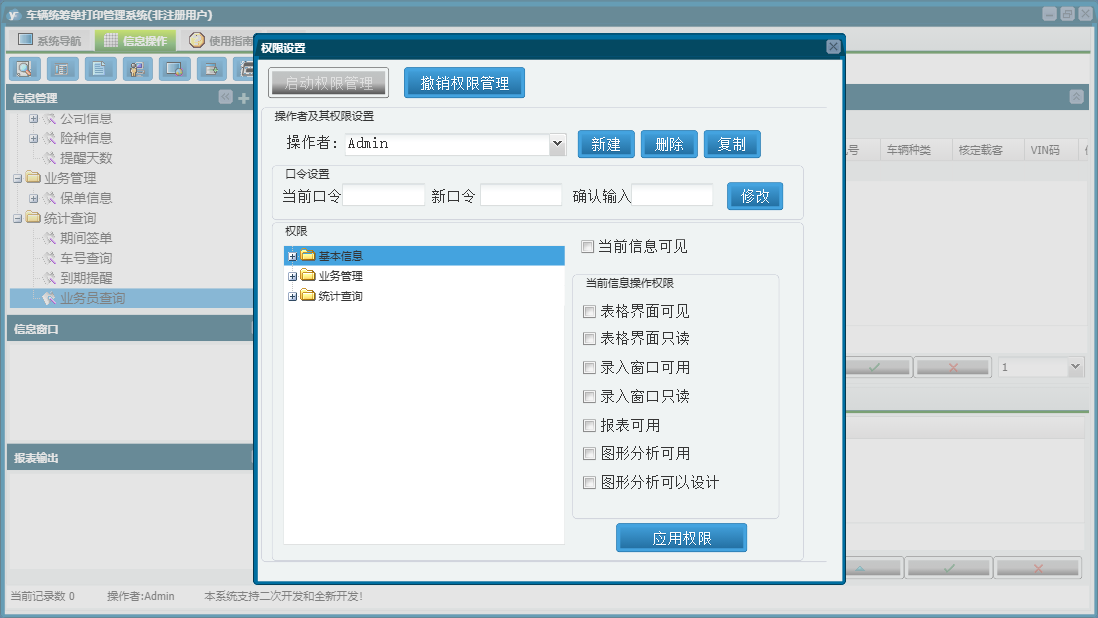Collapse the 信息管理 panel with double-left arrow

(225, 97)
